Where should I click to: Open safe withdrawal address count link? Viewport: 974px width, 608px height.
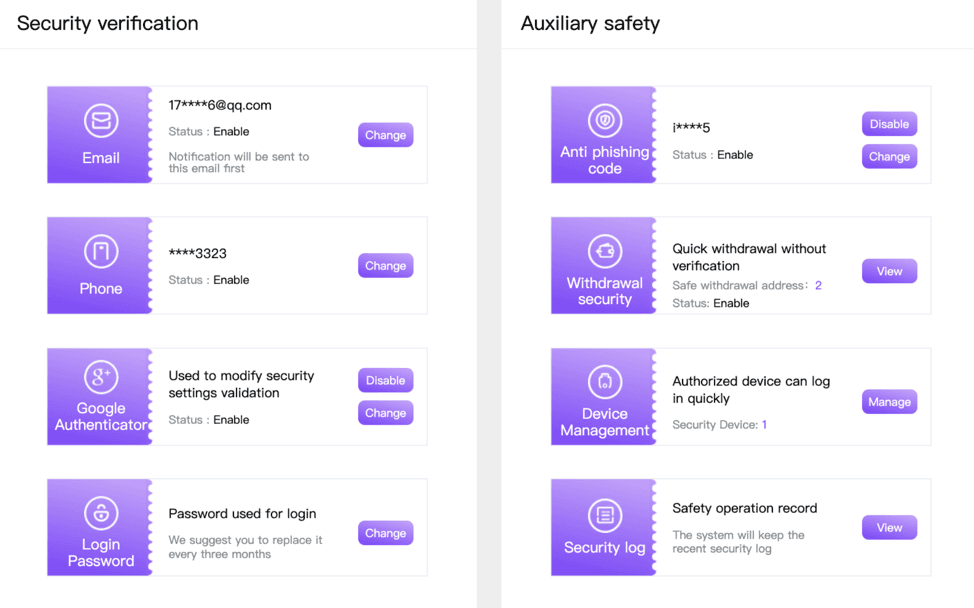pos(818,285)
